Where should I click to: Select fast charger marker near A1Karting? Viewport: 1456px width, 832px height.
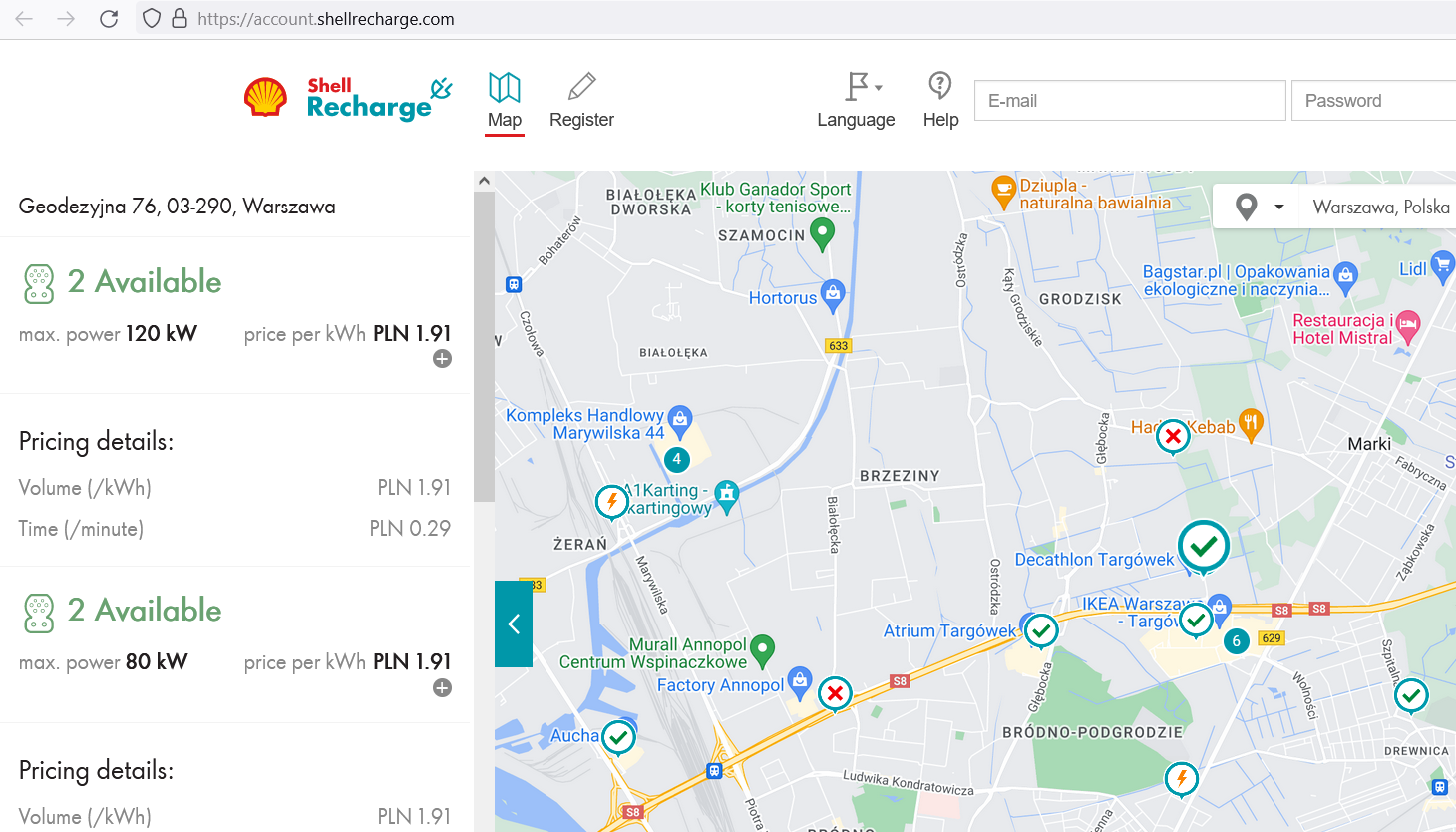click(611, 502)
